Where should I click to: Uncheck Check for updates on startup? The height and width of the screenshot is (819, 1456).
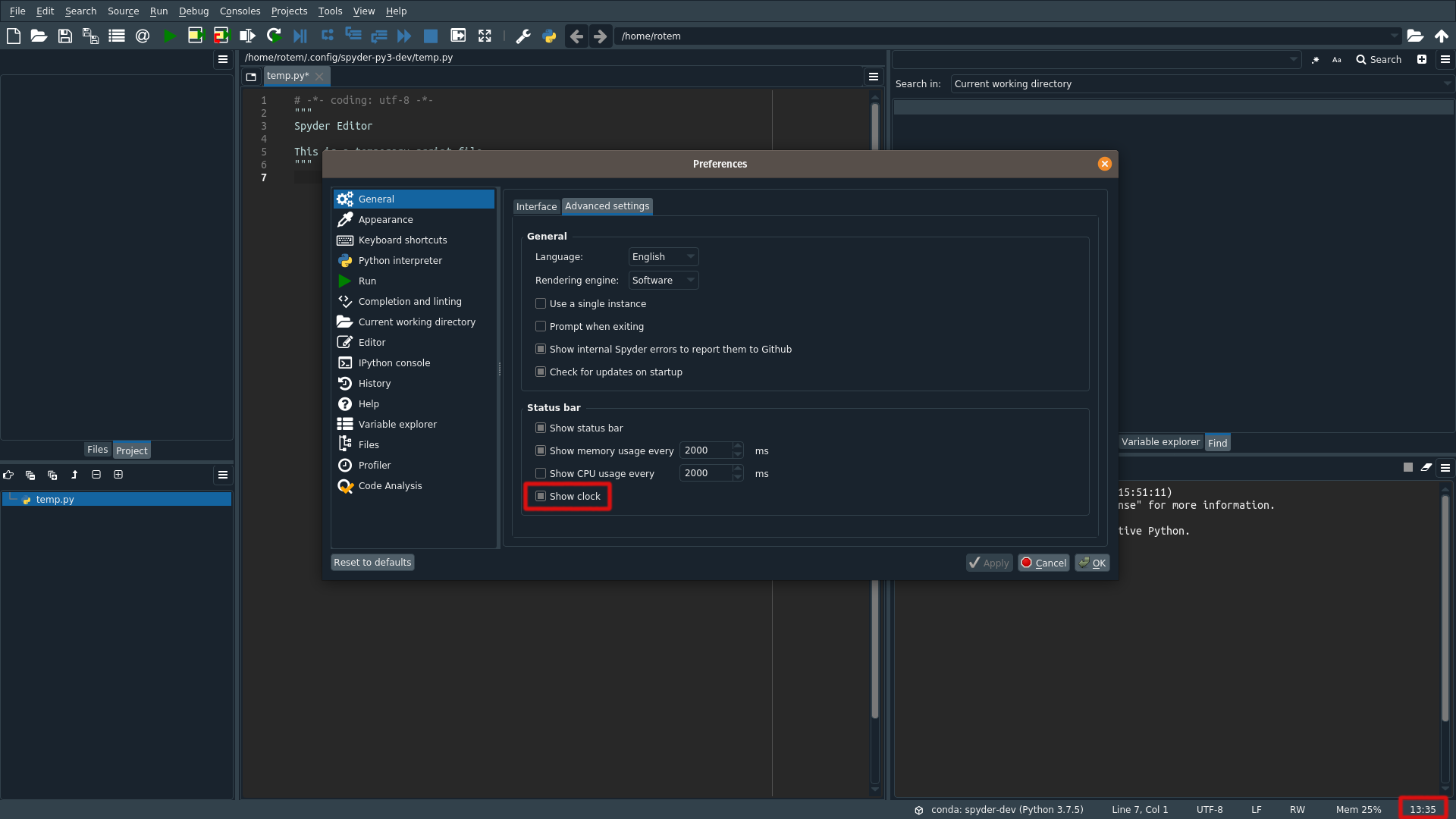coord(541,372)
